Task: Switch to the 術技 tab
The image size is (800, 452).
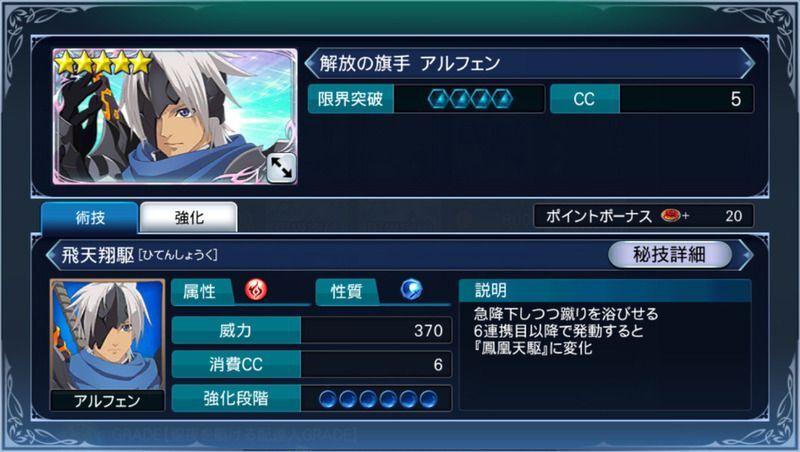Action: pos(90,218)
